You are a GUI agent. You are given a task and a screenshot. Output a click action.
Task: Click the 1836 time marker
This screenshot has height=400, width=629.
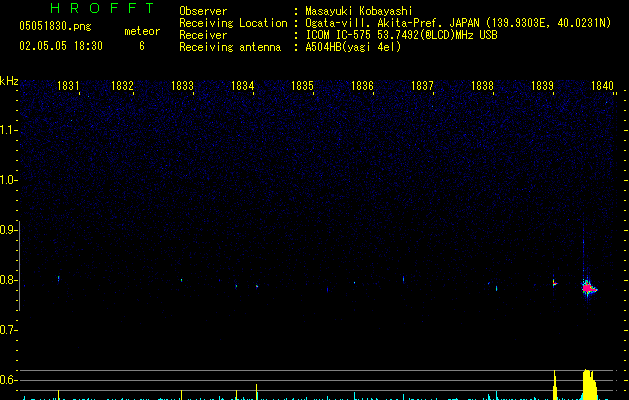pyautogui.click(x=363, y=85)
